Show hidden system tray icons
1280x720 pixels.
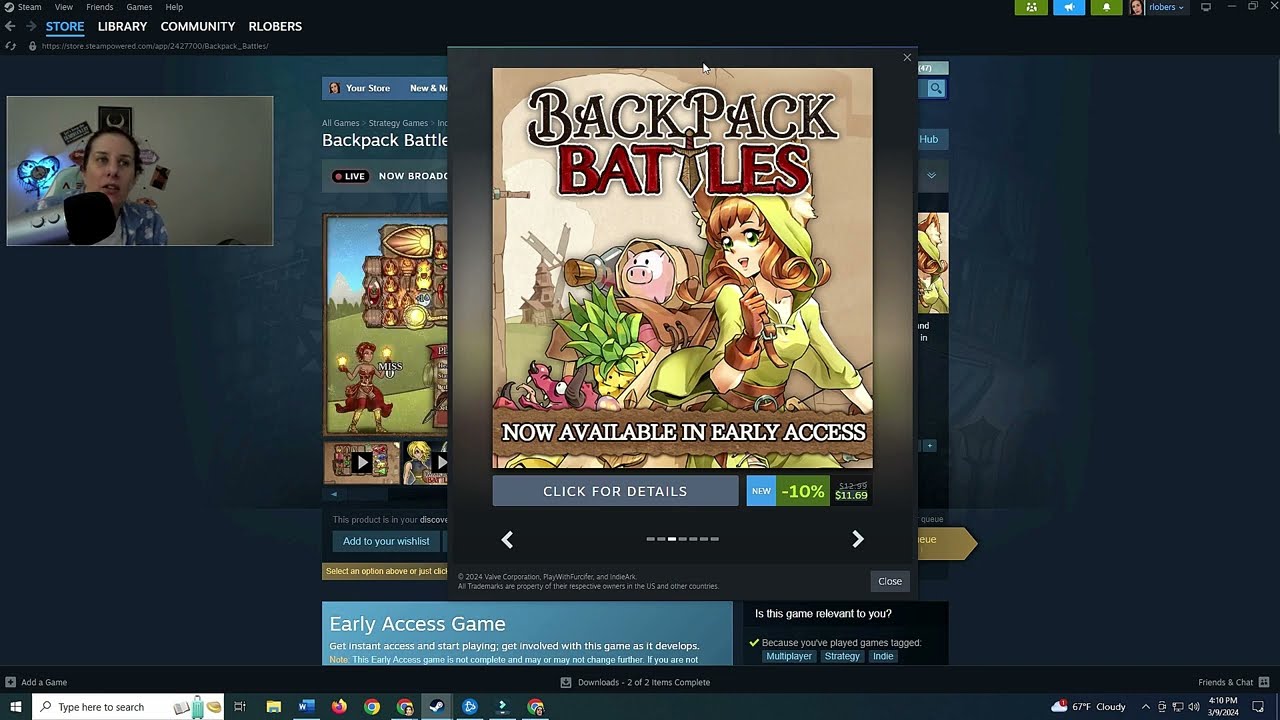(x=1146, y=707)
